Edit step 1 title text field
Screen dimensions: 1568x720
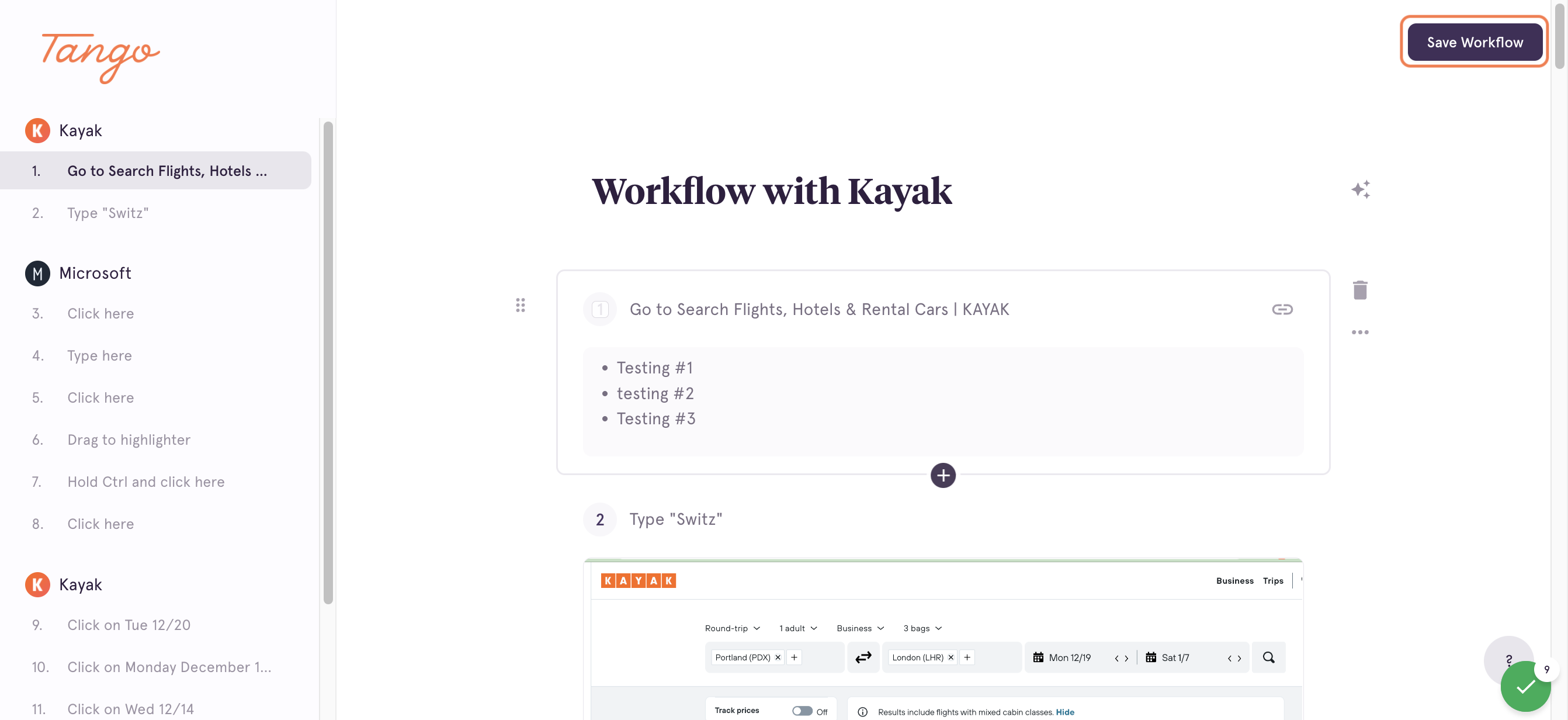(x=819, y=309)
